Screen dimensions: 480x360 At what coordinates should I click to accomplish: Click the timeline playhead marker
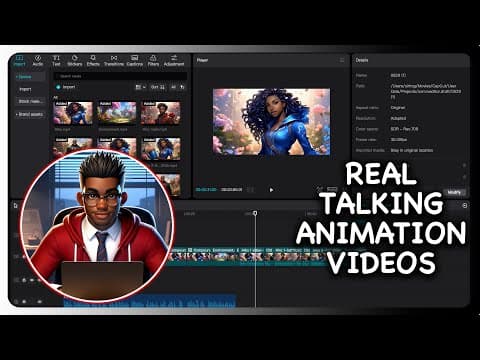pos(255,213)
